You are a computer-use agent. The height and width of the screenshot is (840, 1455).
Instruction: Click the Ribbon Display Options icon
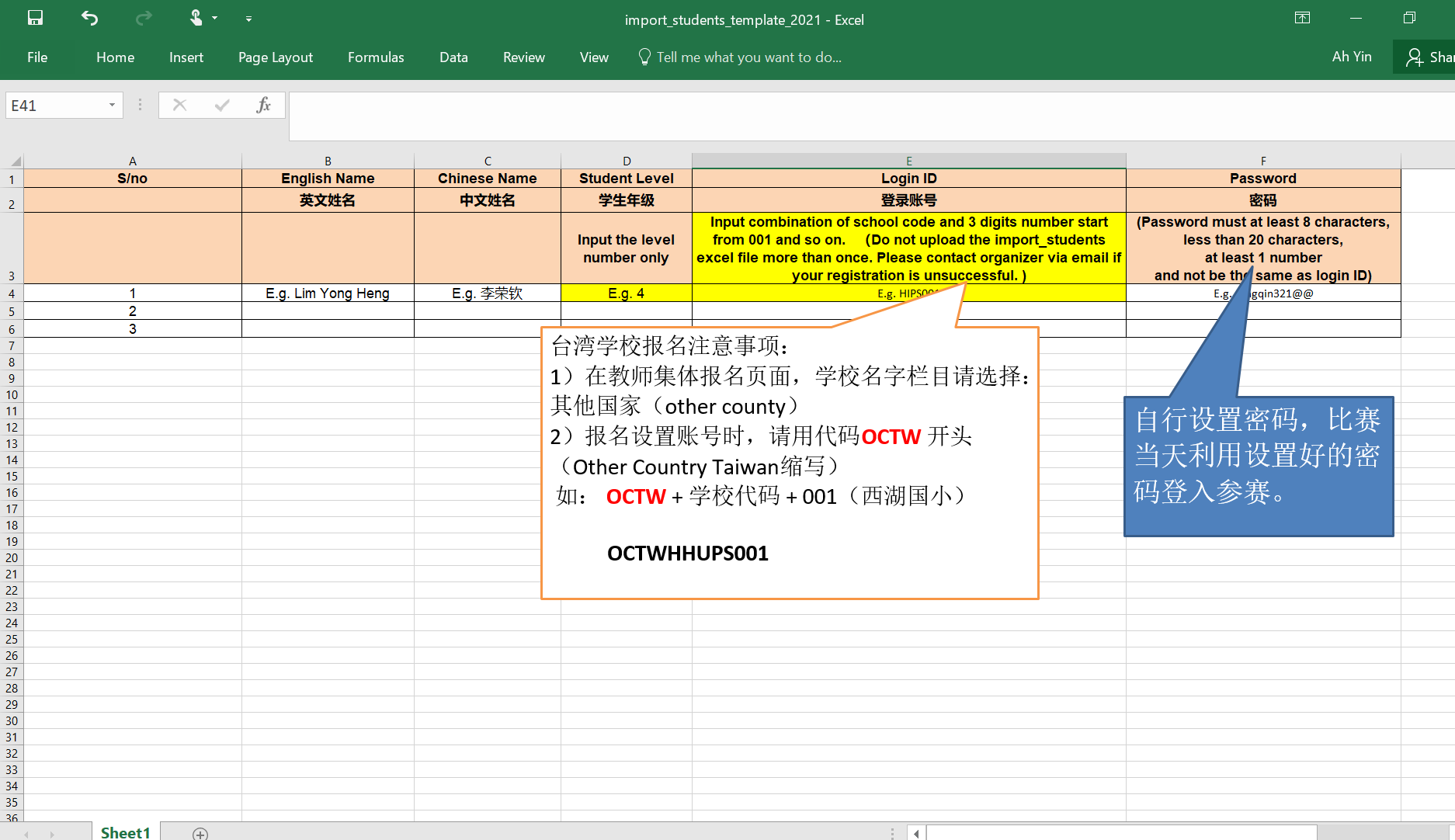(1302, 18)
